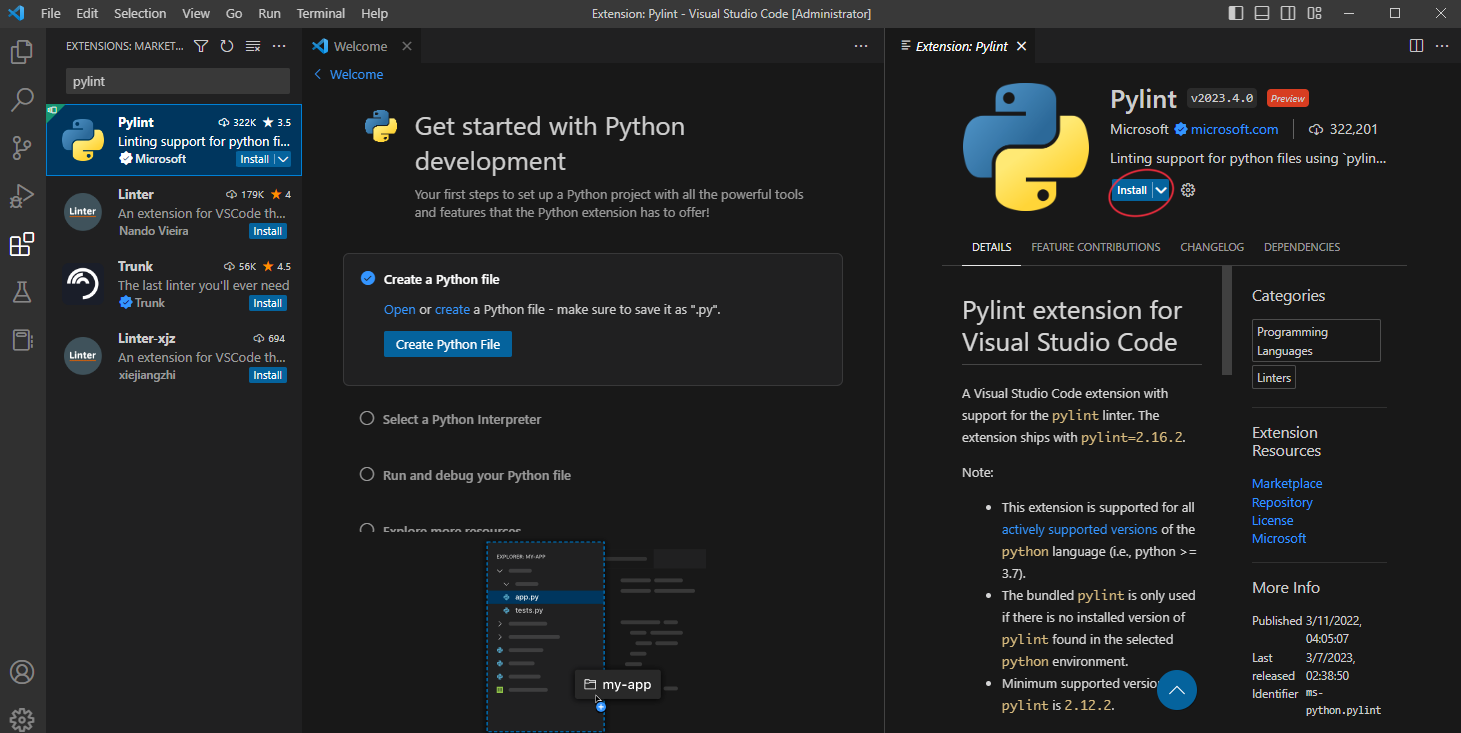Image resolution: width=1461 pixels, height=733 pixels.
Task: Click the extensions search field containing 'pylint'
Action: click(x=178, y=81)
